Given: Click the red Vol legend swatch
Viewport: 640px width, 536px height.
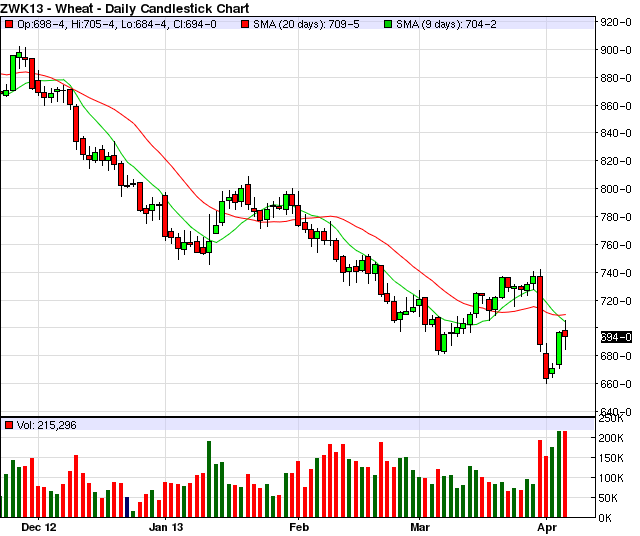Looking at the screenshot, I should (9, 425).
